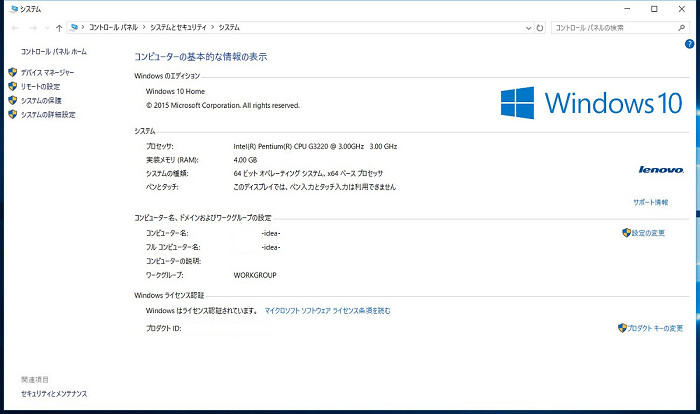Click the page heading コンピューターの基本的な情報の表示
The width and height of the screenshot is (700, 414).
point(200,57)
